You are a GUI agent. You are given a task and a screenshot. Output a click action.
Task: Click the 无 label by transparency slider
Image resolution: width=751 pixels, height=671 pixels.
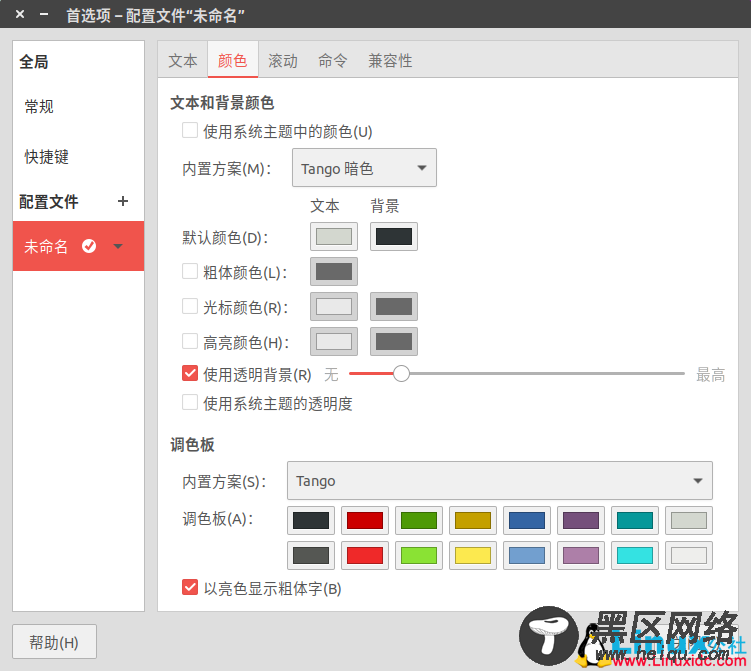point(331,375)
